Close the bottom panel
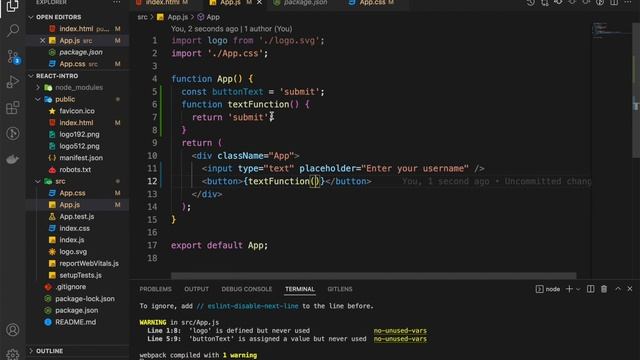This screenshot has width=640, height=360. (630, 289)
